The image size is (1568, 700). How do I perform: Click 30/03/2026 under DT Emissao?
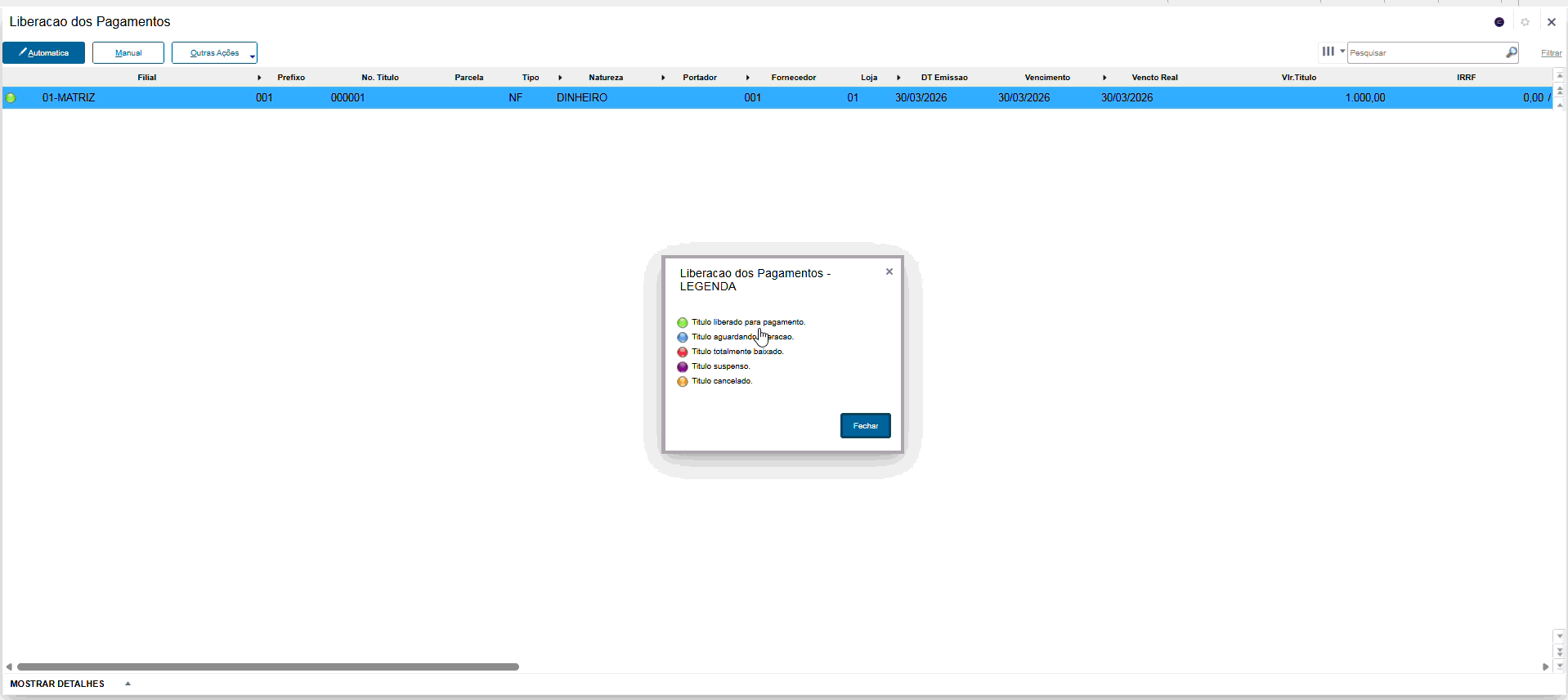[x=921, y=97]
